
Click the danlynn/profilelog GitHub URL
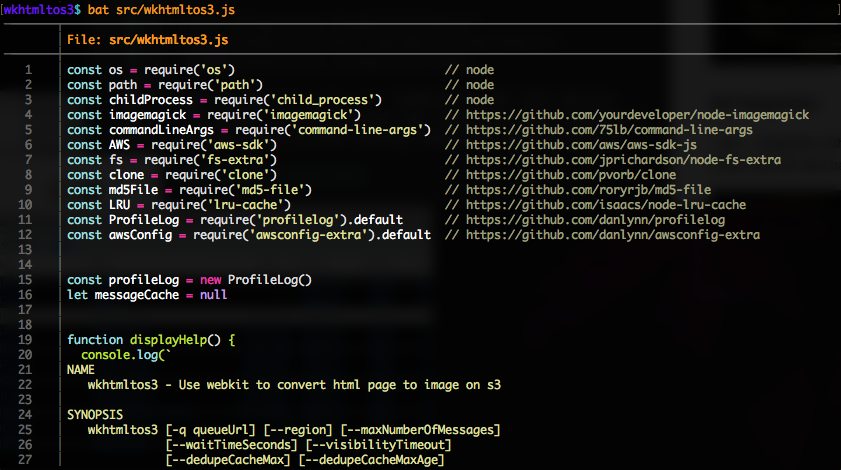(595, 220)
